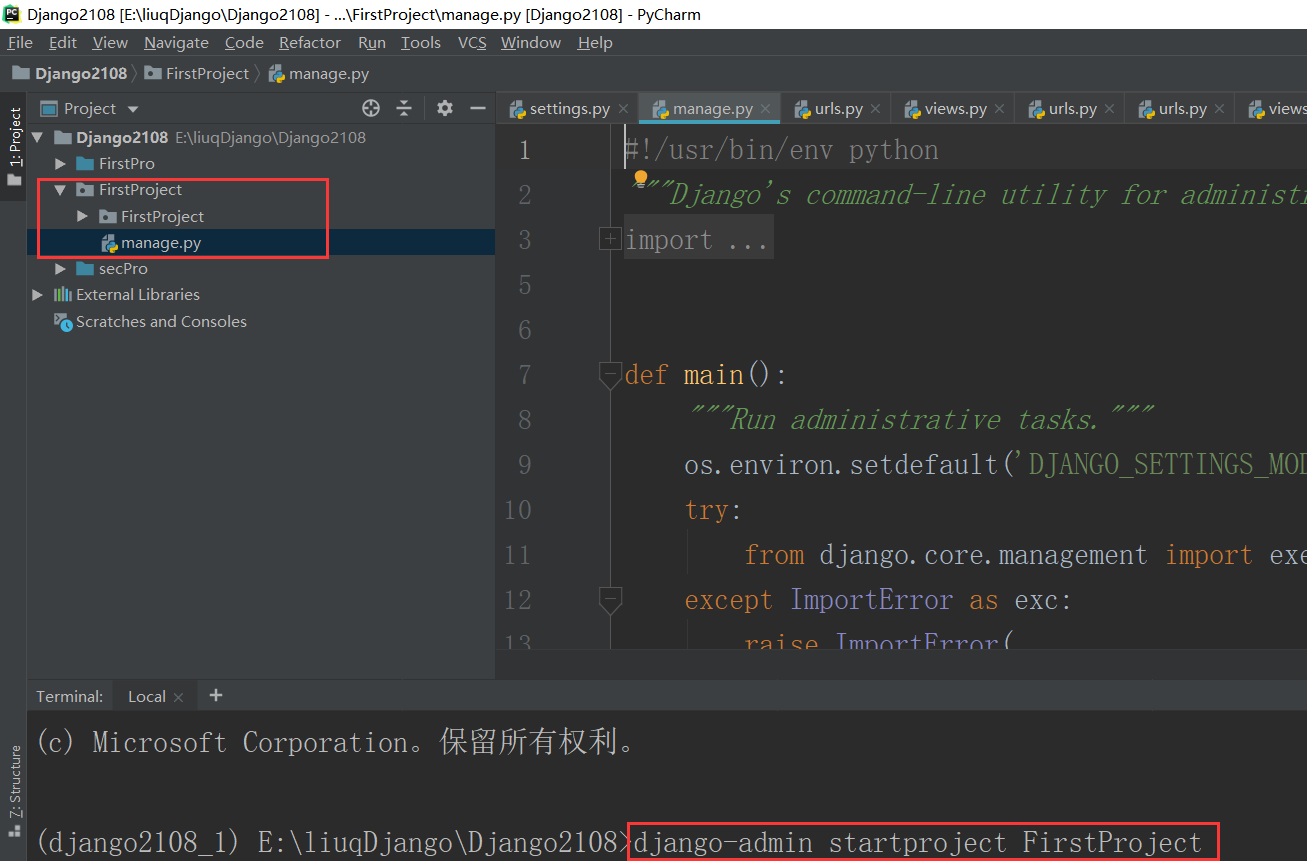Click the External Libraries icon

(x=63, y=295)
